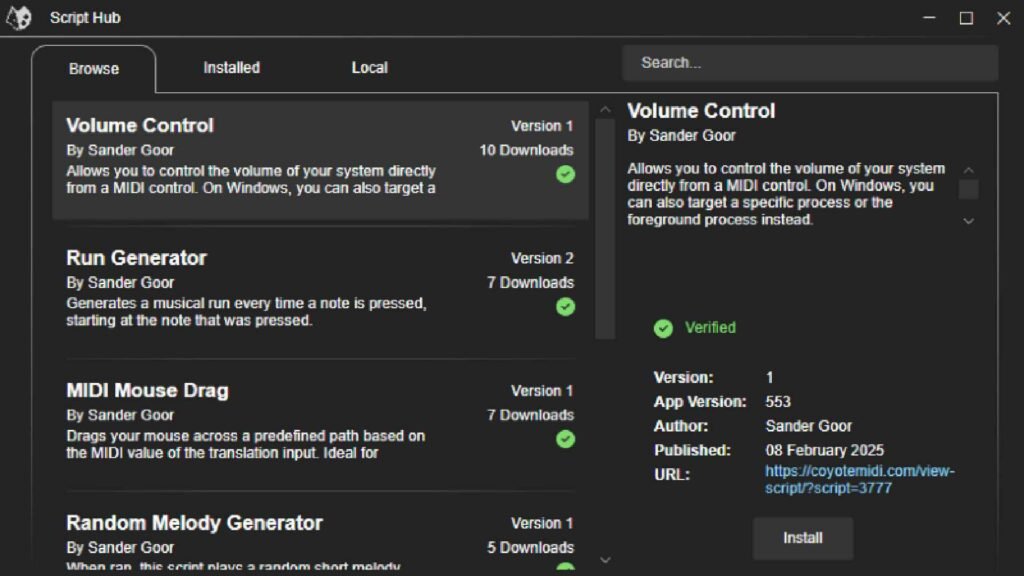Click the script list scrollbar thumb
The width and height of the screenshot is (1024, 576).
(605, 229)
